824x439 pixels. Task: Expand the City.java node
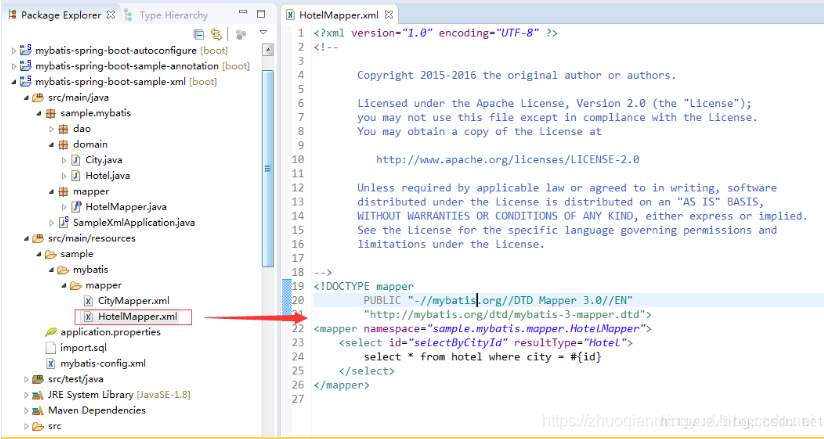[x=64, y=160]
